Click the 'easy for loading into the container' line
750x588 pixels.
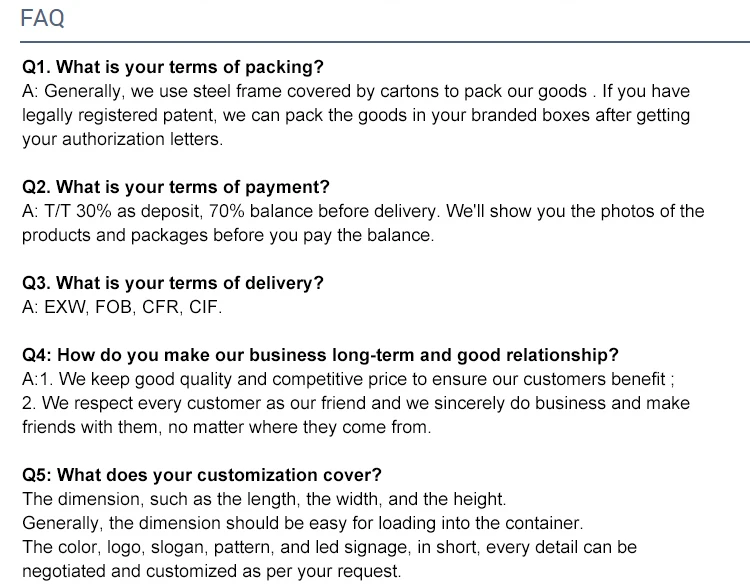(303, 523)
